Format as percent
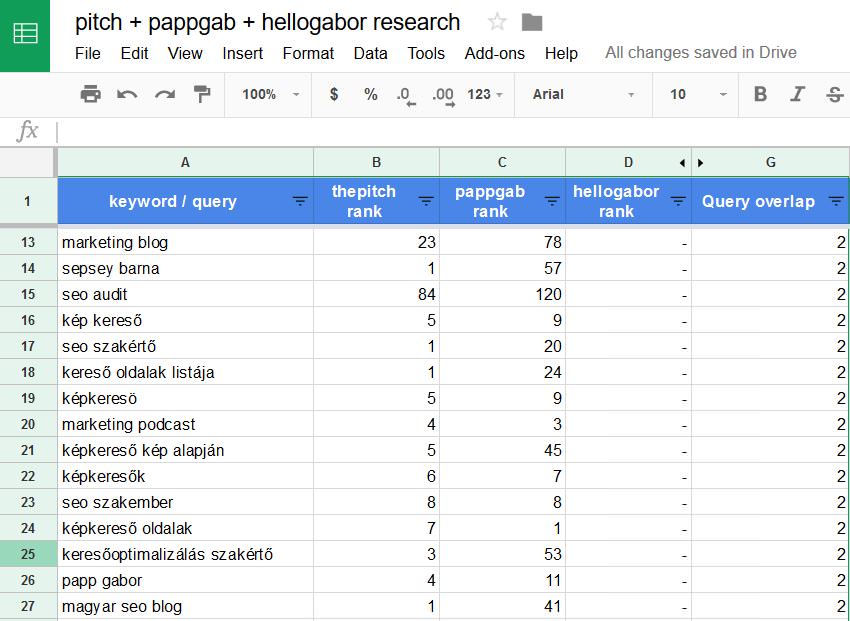Image resolution: width=850 pixels, height=621 pixels. click(371, 94)
